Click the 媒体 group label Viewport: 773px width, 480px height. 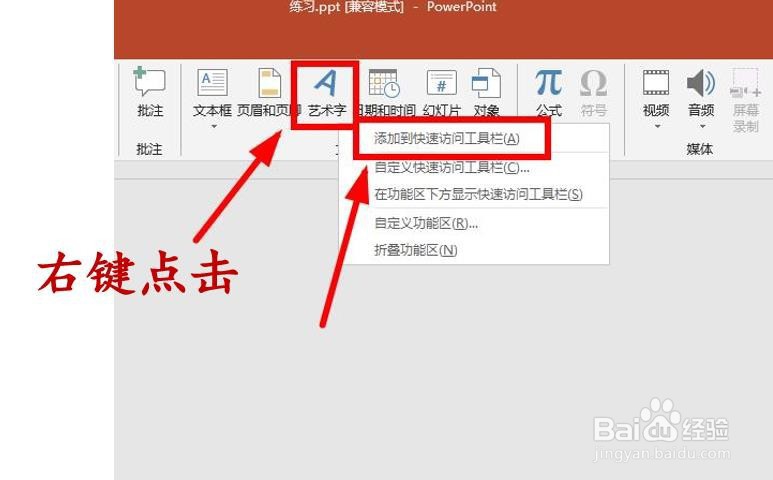click(x=700, y=148)
